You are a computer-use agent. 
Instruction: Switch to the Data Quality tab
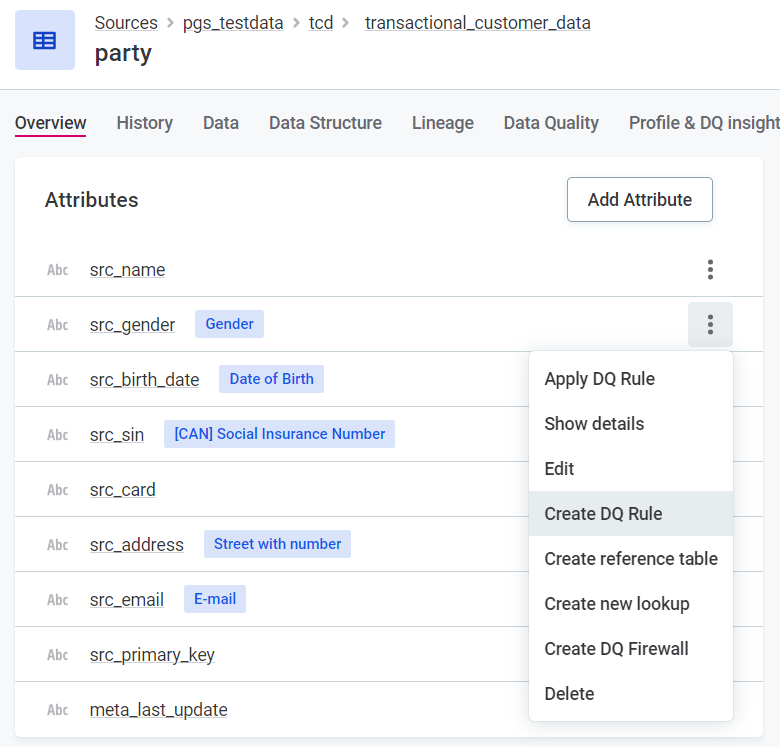click(x=551, y=123)
